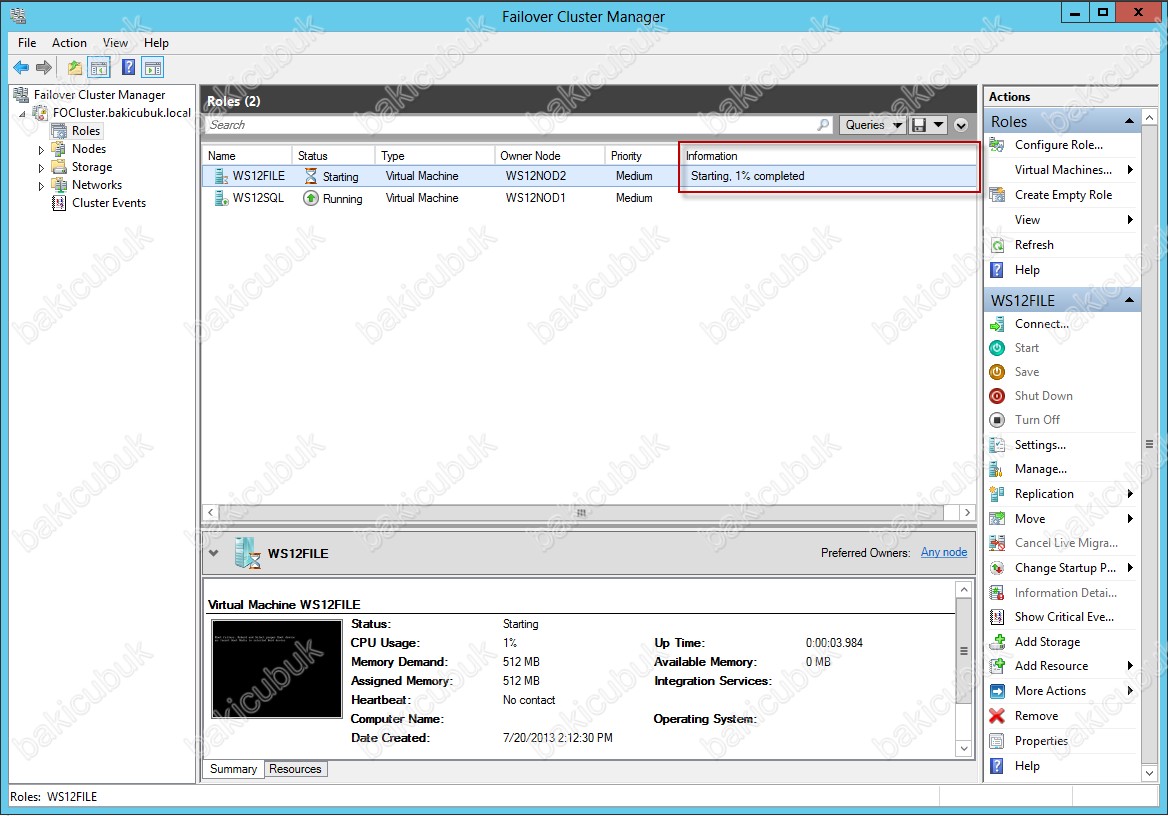This screenshot has height=816, width=1168.
Task: Collapse the WS12FILE details chevron
Action: coord(214,553)
